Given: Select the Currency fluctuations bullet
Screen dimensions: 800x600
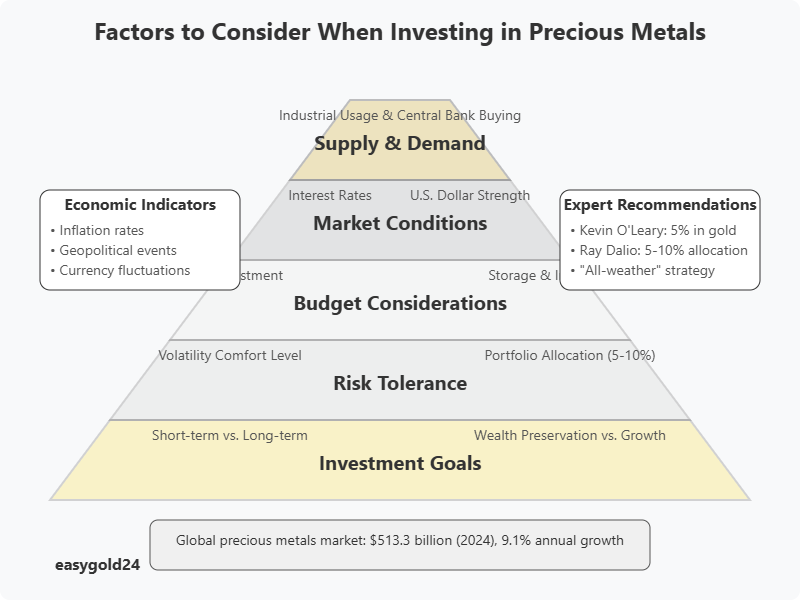Looking at the screenshot, I should tap(124, 271).
